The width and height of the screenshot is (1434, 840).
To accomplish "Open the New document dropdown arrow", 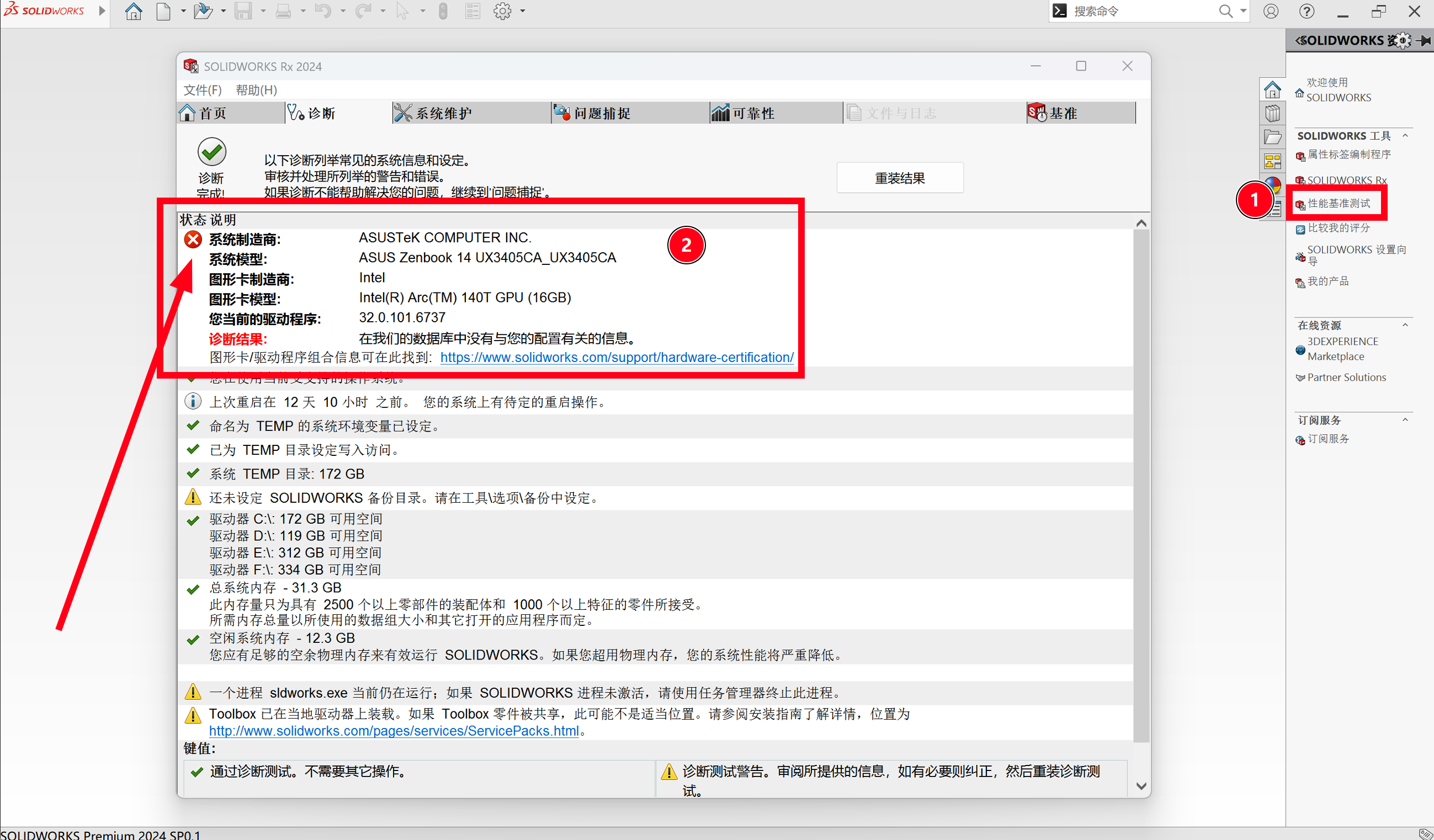I will 183,12.
